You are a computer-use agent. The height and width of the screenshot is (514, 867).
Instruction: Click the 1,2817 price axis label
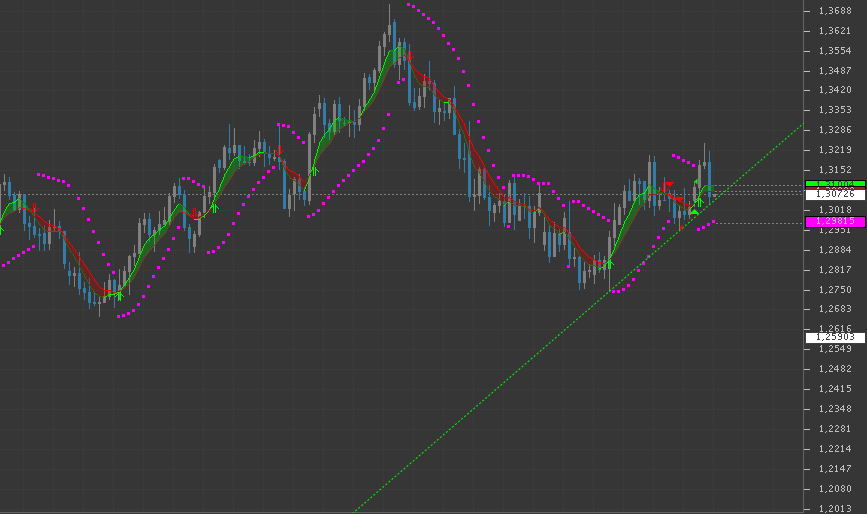pos(835,270)
